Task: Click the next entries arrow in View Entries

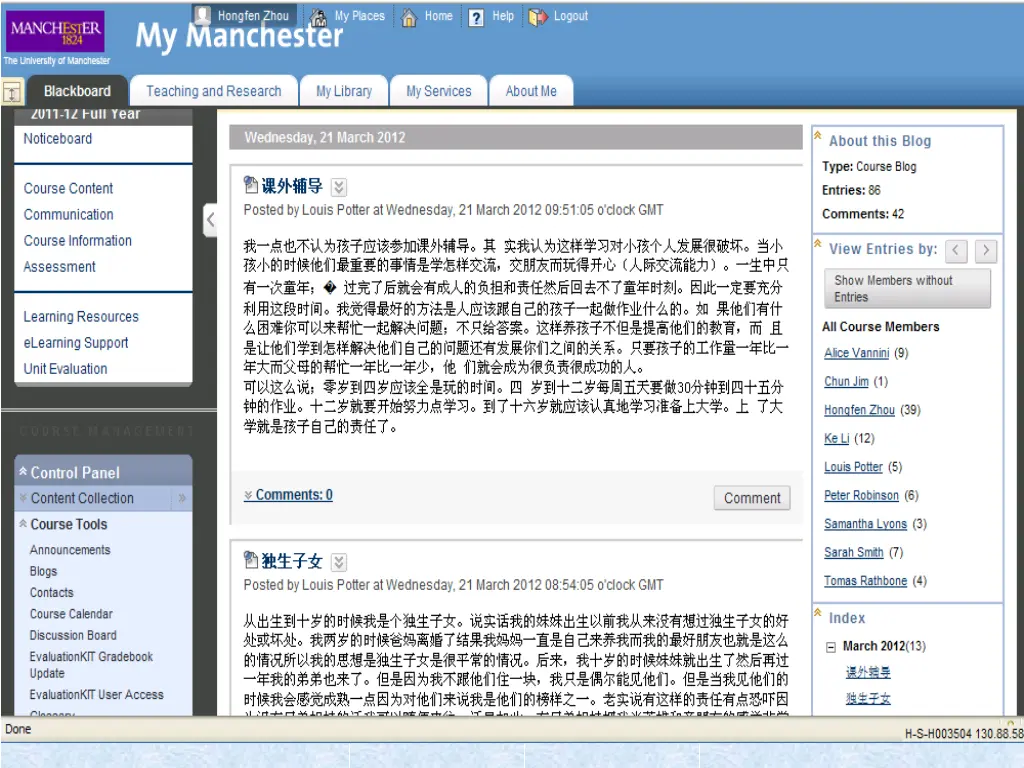Action: [x=987, y=250]
